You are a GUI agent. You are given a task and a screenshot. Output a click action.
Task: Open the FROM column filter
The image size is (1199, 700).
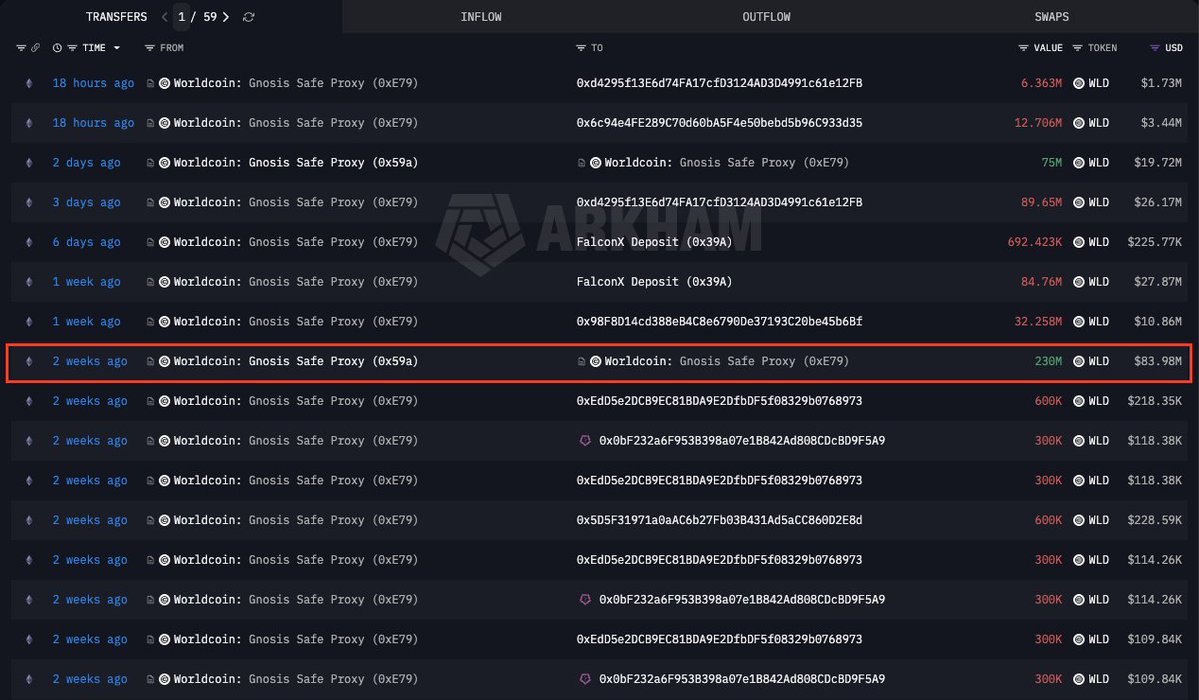[x=149, y=47]
